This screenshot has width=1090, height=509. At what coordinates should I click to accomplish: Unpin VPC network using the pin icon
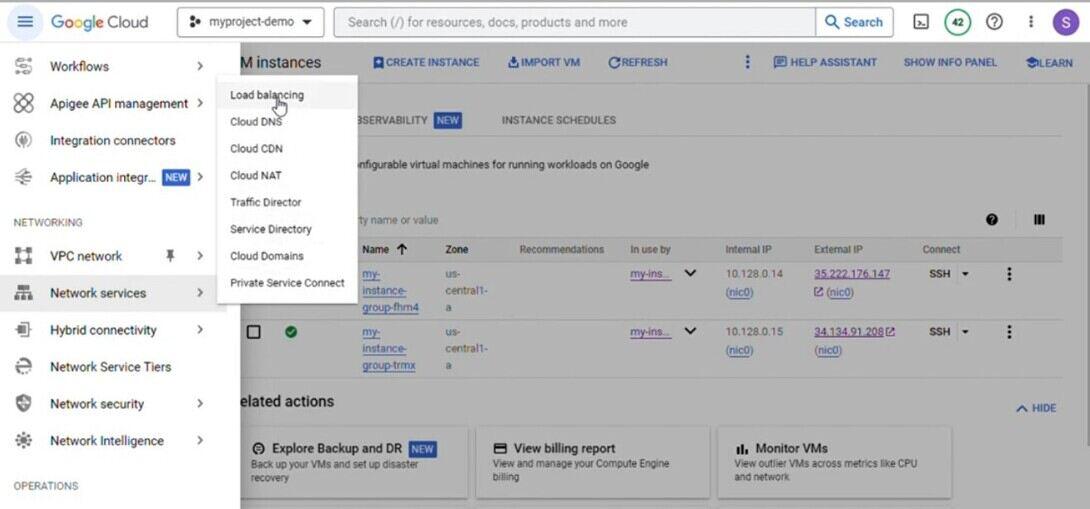tap(170, 256)
